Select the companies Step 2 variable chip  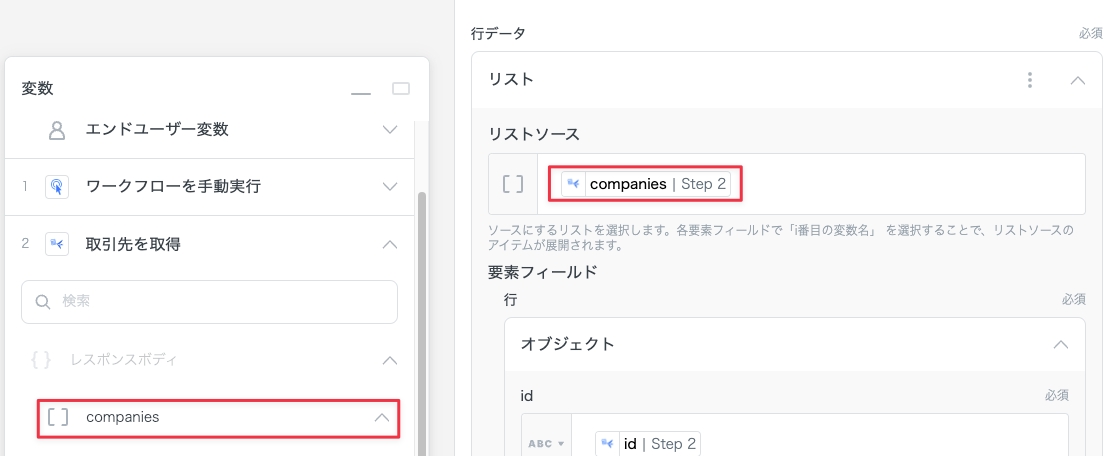645,184
